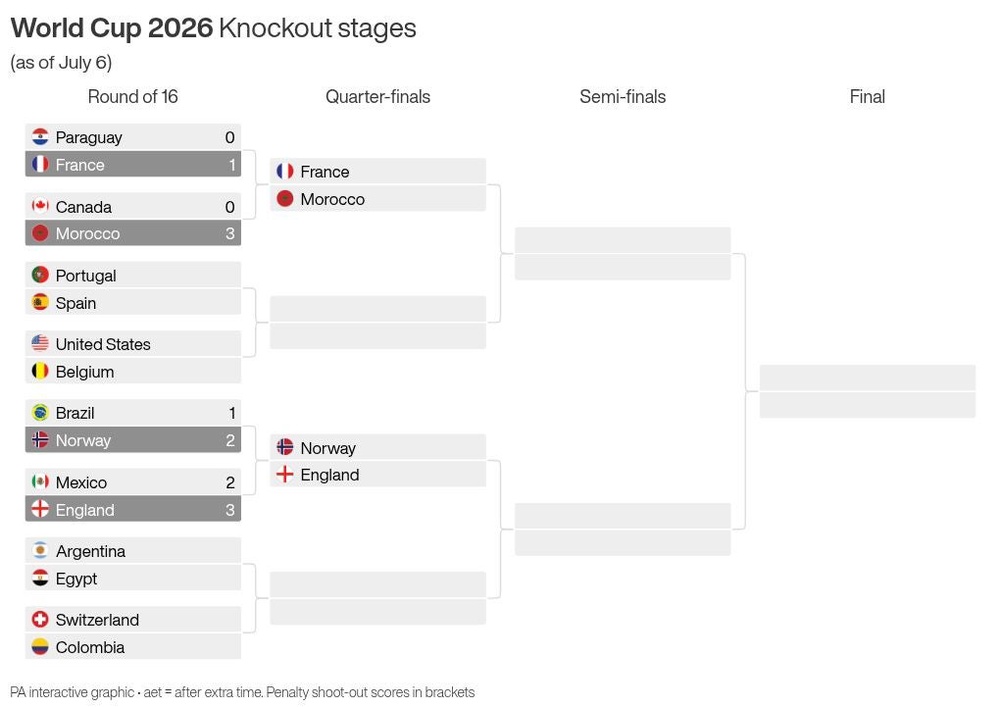Click Norway entry in Quarter-finals column
Screen dimensions: 1000x707
pyautogui.click(x=378, y=447)
